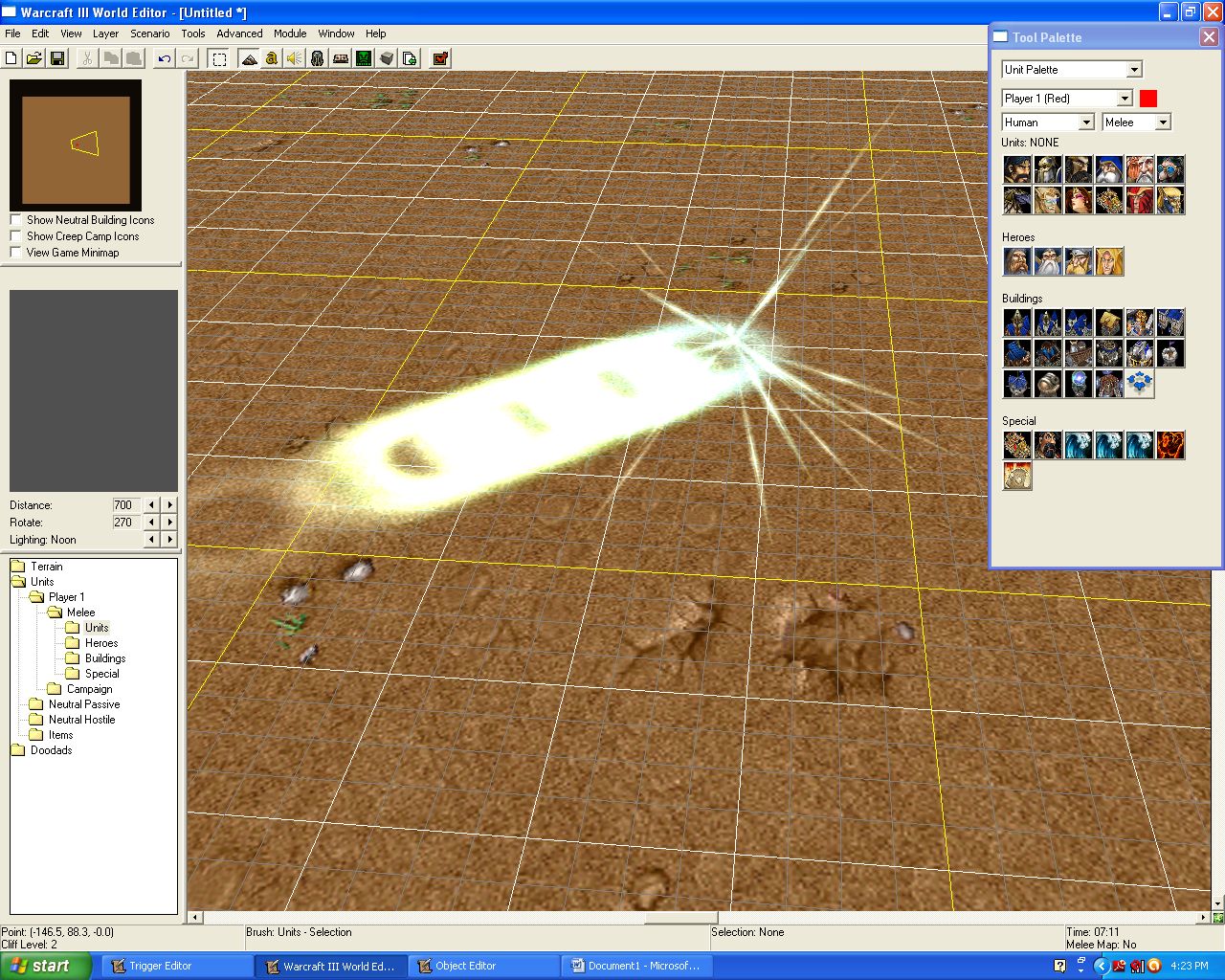This screenshot has width=1225, height=980.
Task: Open the Player 1 (Red) dropdown
Action: tap(1067, 99)
